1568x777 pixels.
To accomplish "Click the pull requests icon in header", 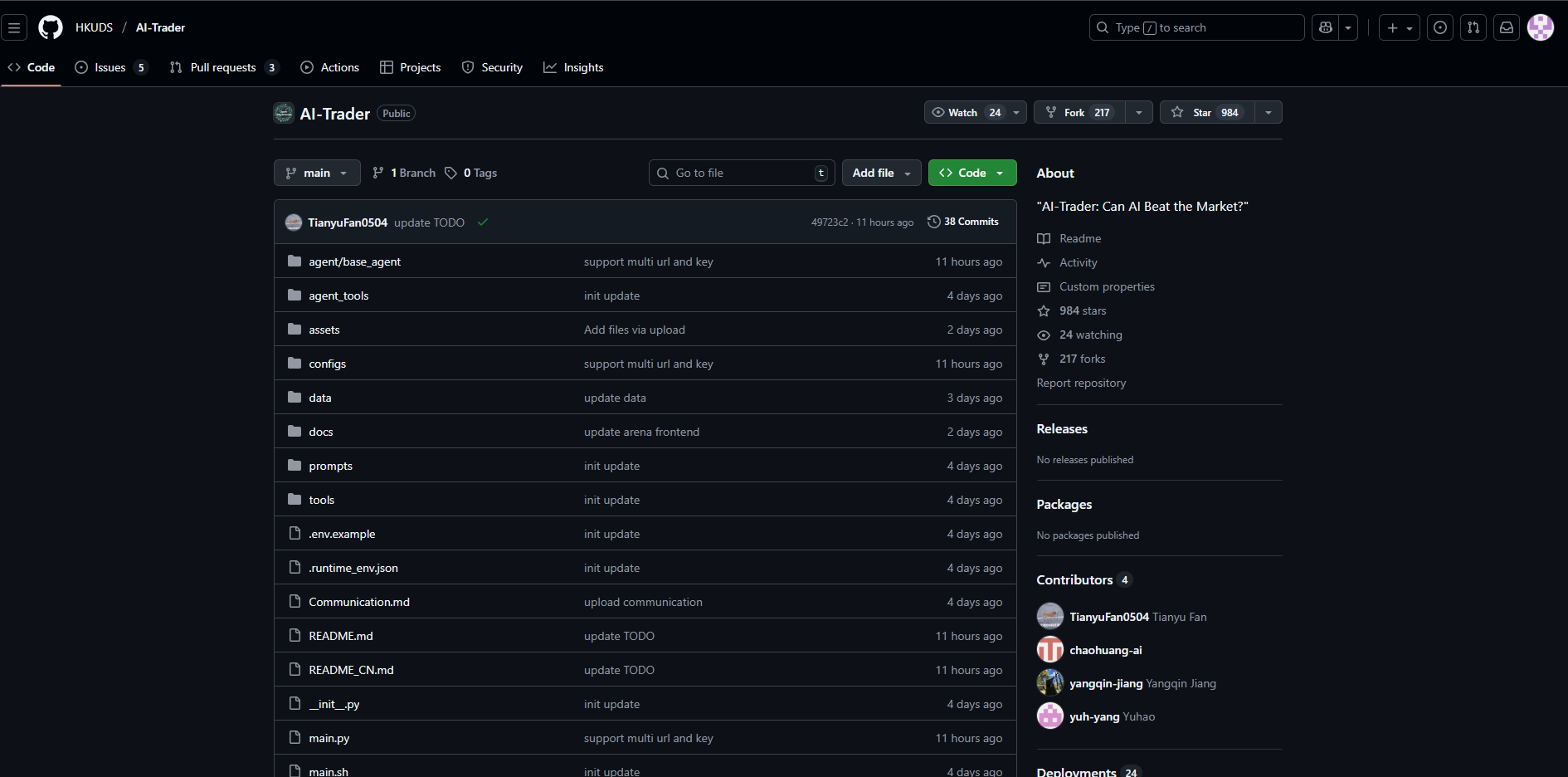I will pos(1473,27).
